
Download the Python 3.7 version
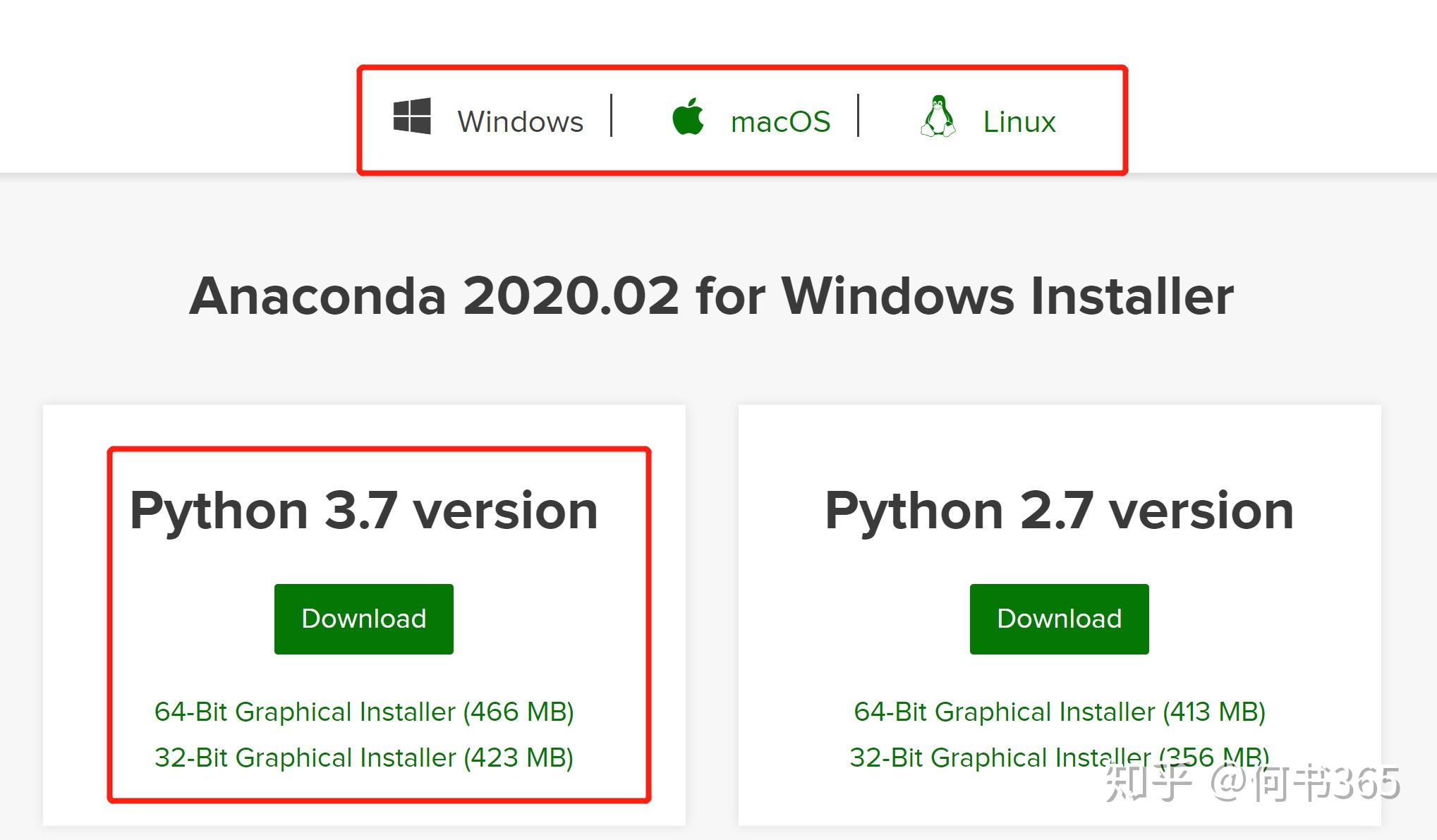point(364,619)
